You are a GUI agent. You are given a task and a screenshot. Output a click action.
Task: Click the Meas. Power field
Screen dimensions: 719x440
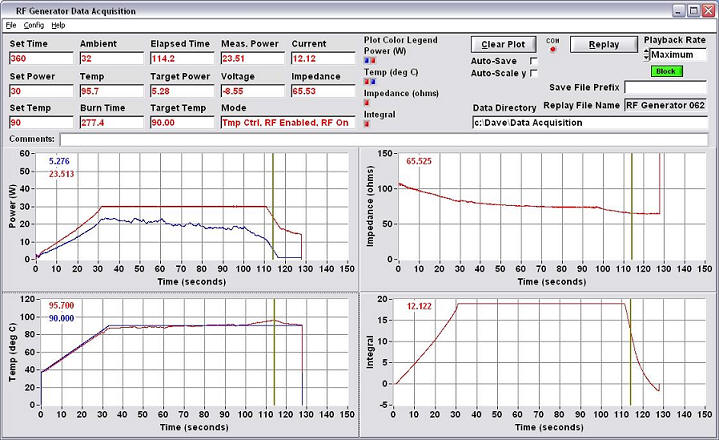click(x=253, y=58)
